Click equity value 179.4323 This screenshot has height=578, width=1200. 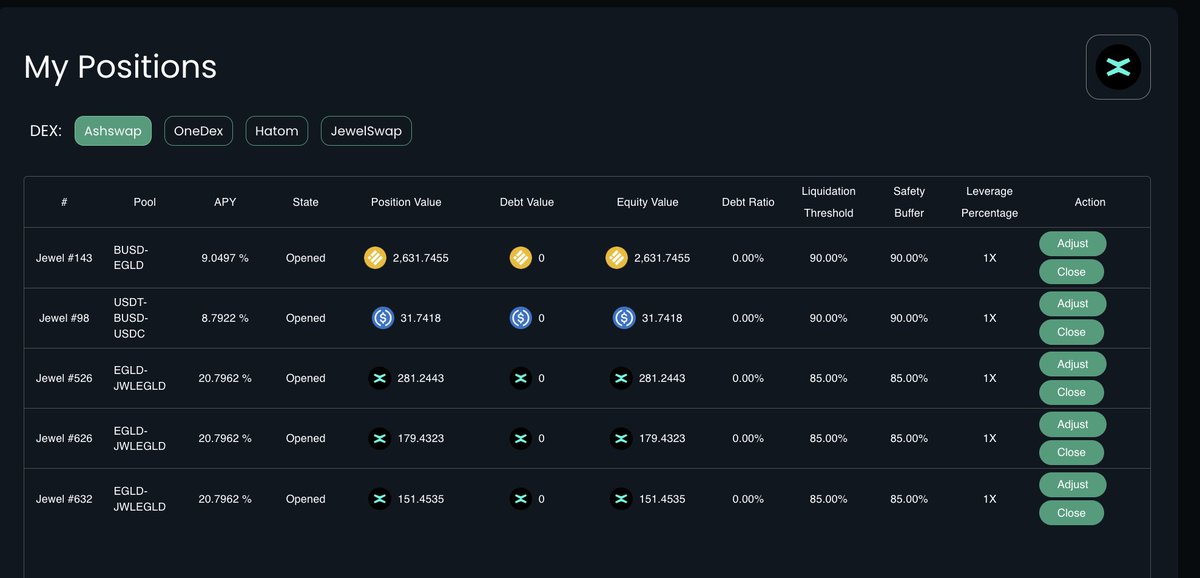662,438
